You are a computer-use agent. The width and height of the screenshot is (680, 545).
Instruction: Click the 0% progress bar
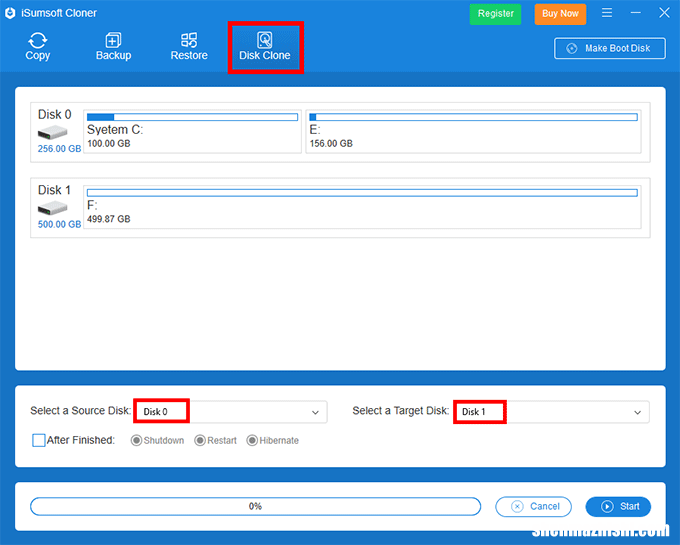click(255, 506)
